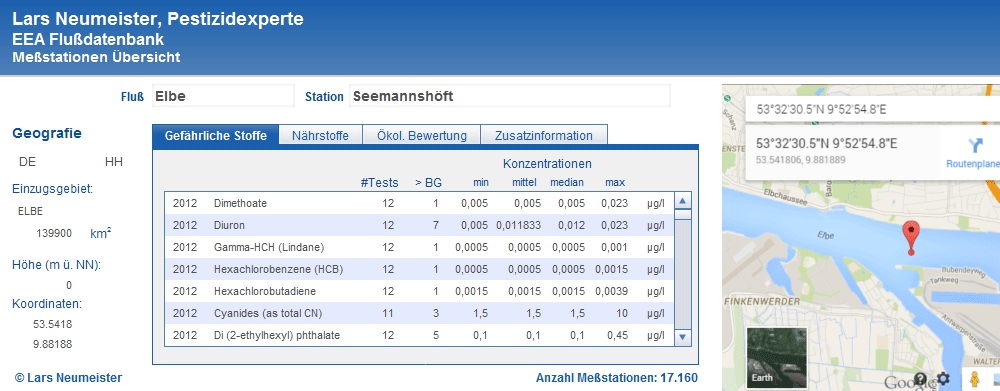1000x391 pixels.
Task: Select the Street View pegman icon
Action: 974,379
